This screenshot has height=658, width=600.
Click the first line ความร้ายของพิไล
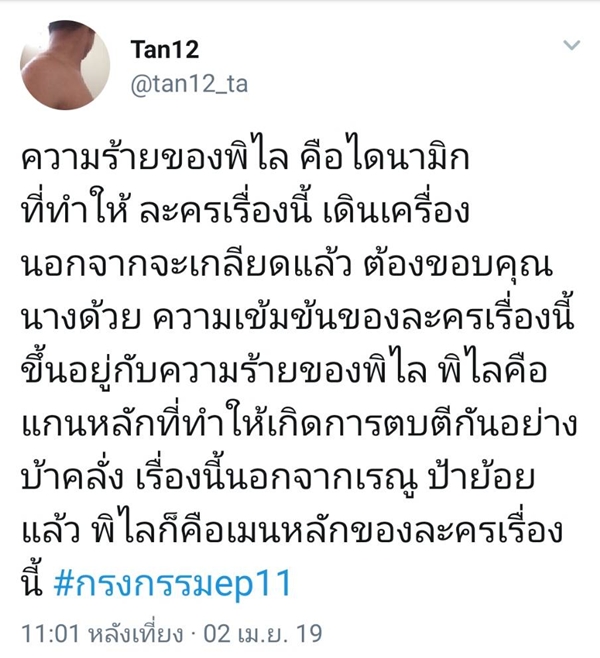(155, 157)
